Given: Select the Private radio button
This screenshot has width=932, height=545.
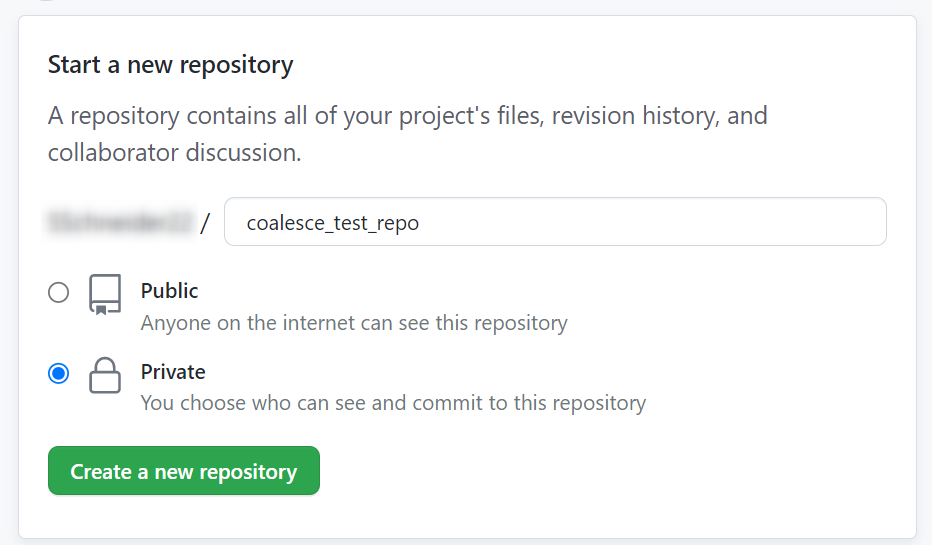Looking at the screenshot, I should coord(59,374).
